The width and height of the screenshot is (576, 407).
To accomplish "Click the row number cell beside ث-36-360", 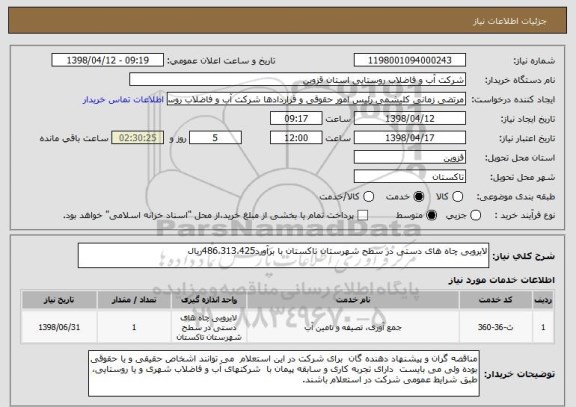I will tap(543, 327).
